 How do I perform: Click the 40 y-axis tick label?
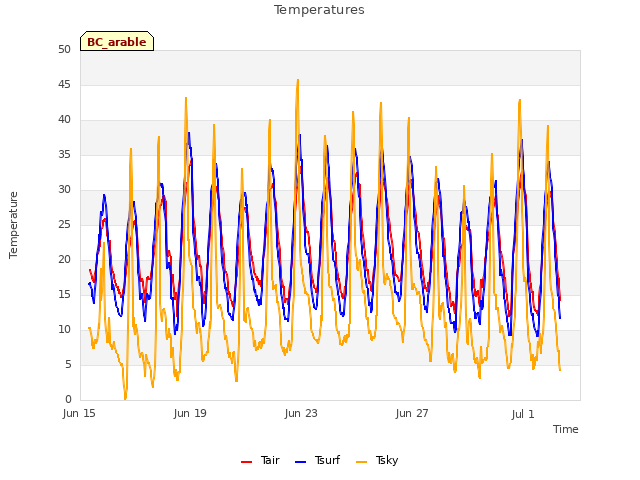64,120
